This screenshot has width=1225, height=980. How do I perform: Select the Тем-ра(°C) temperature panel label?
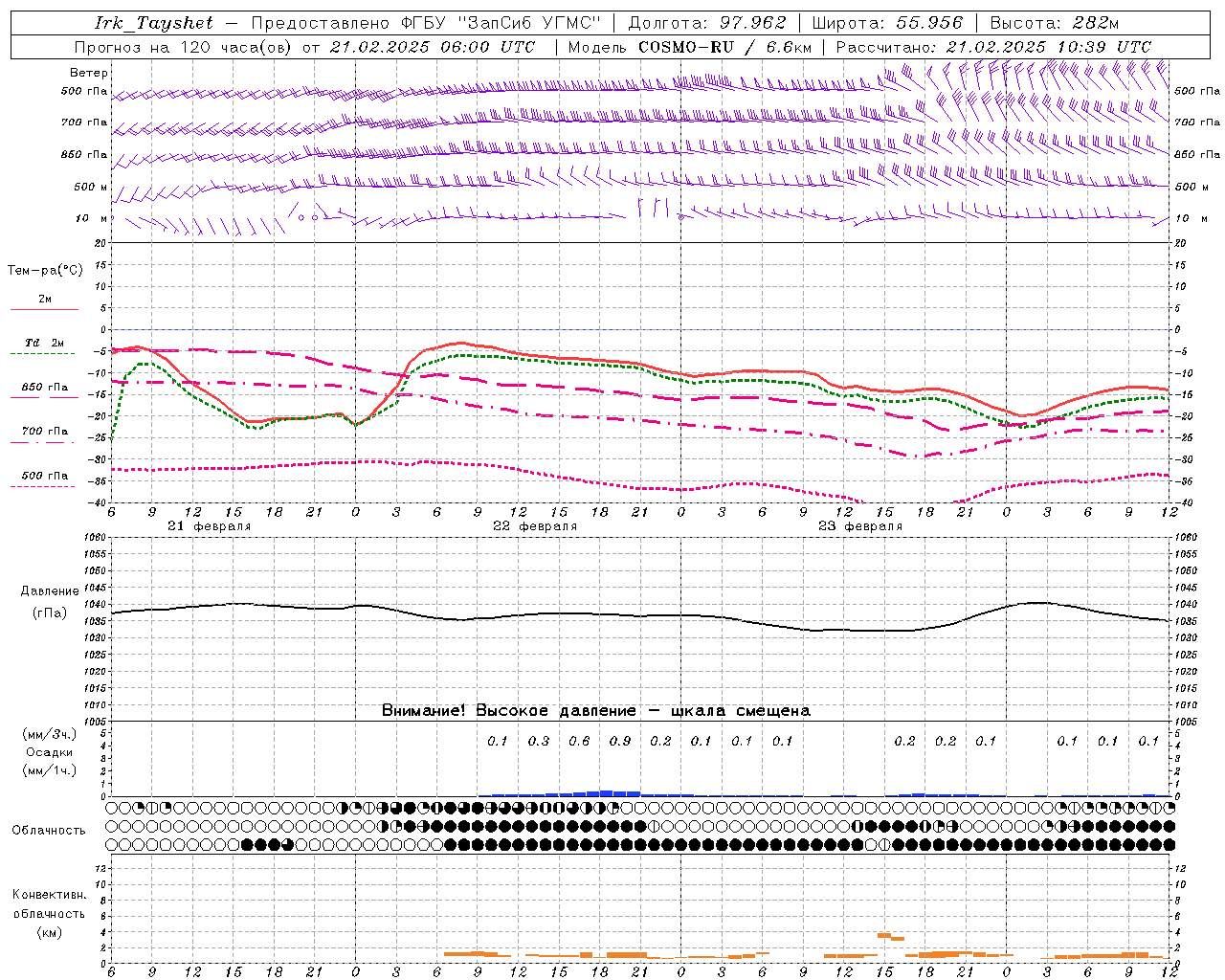pos(45,271)
